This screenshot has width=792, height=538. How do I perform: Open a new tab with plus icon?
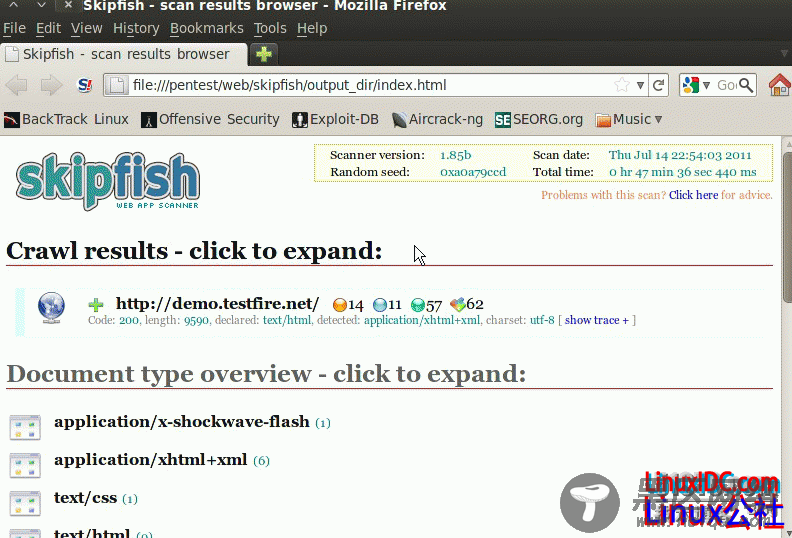(264, 54)
